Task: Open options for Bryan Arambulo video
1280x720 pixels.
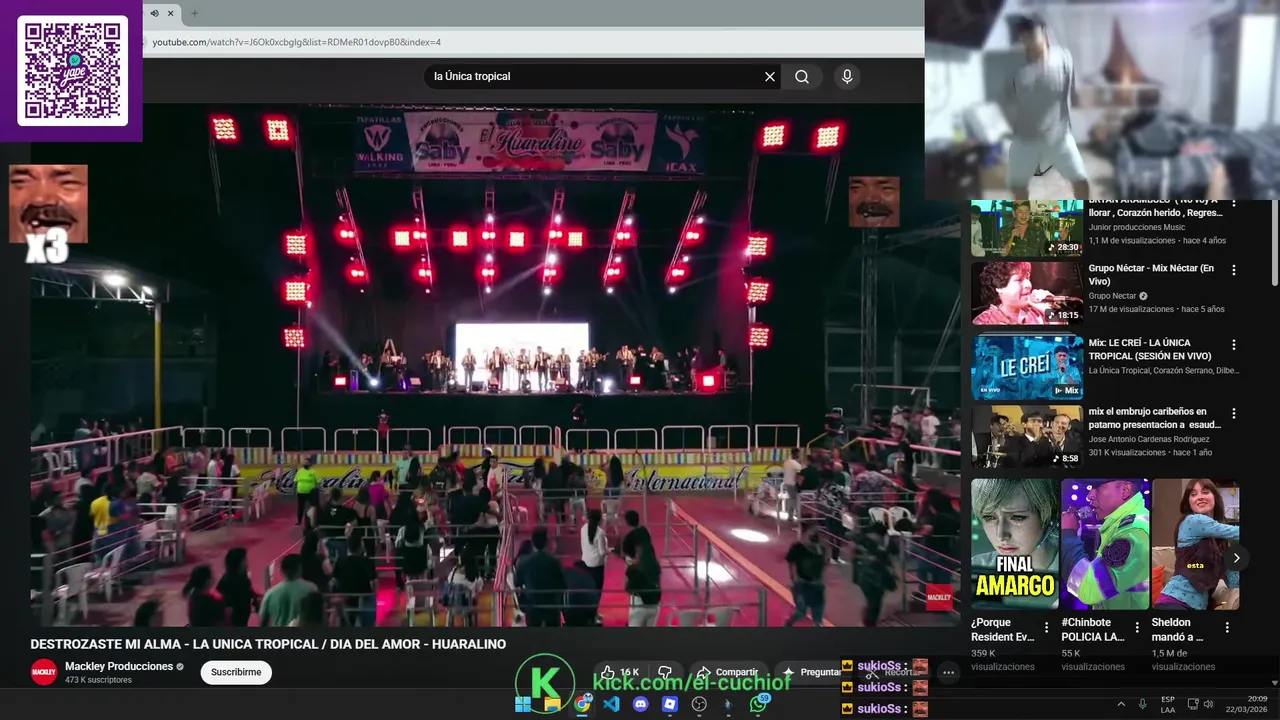Action: point(1234,204)
